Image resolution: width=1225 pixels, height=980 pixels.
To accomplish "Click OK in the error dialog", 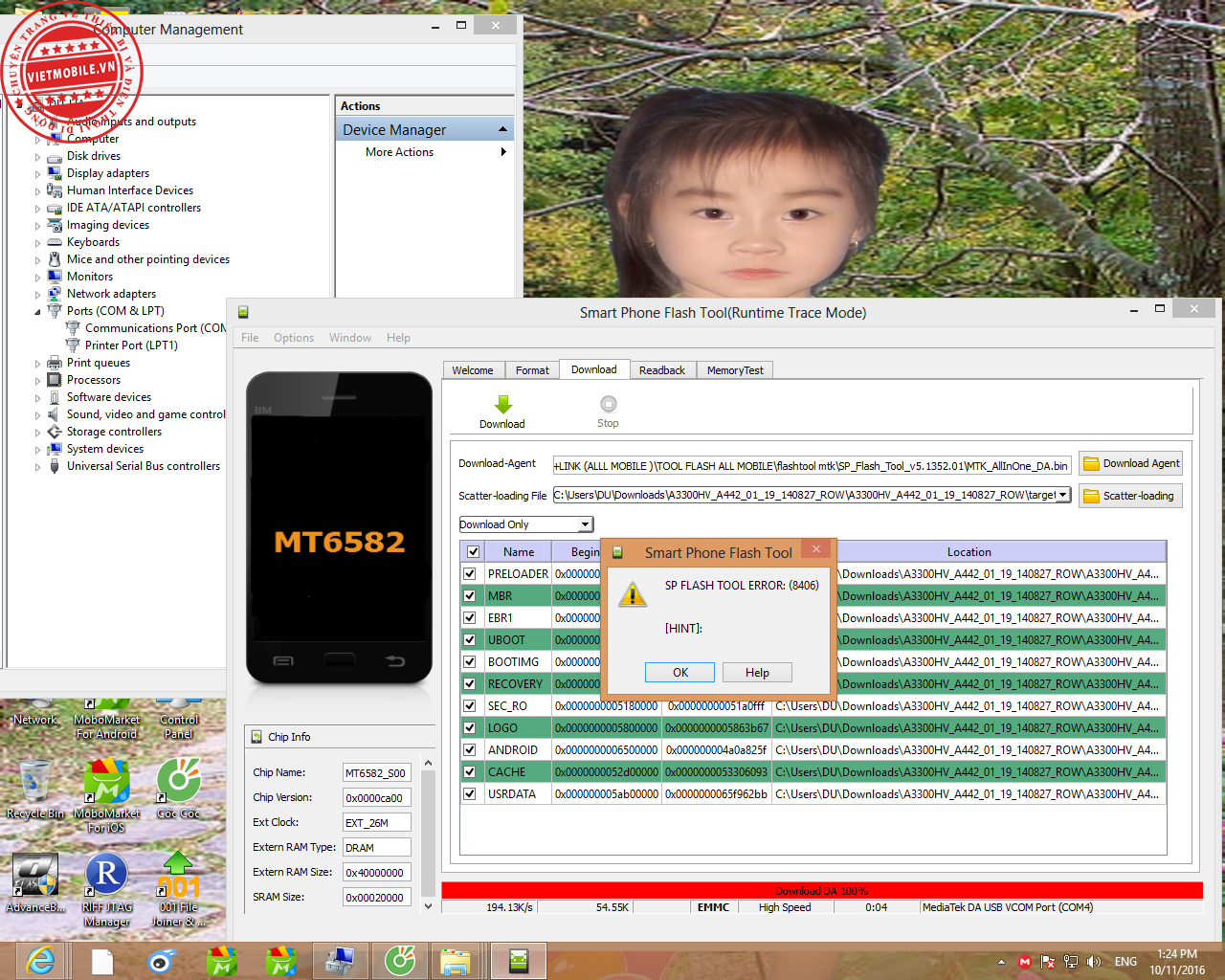I will pyautogui.click(x=680, y=673).
